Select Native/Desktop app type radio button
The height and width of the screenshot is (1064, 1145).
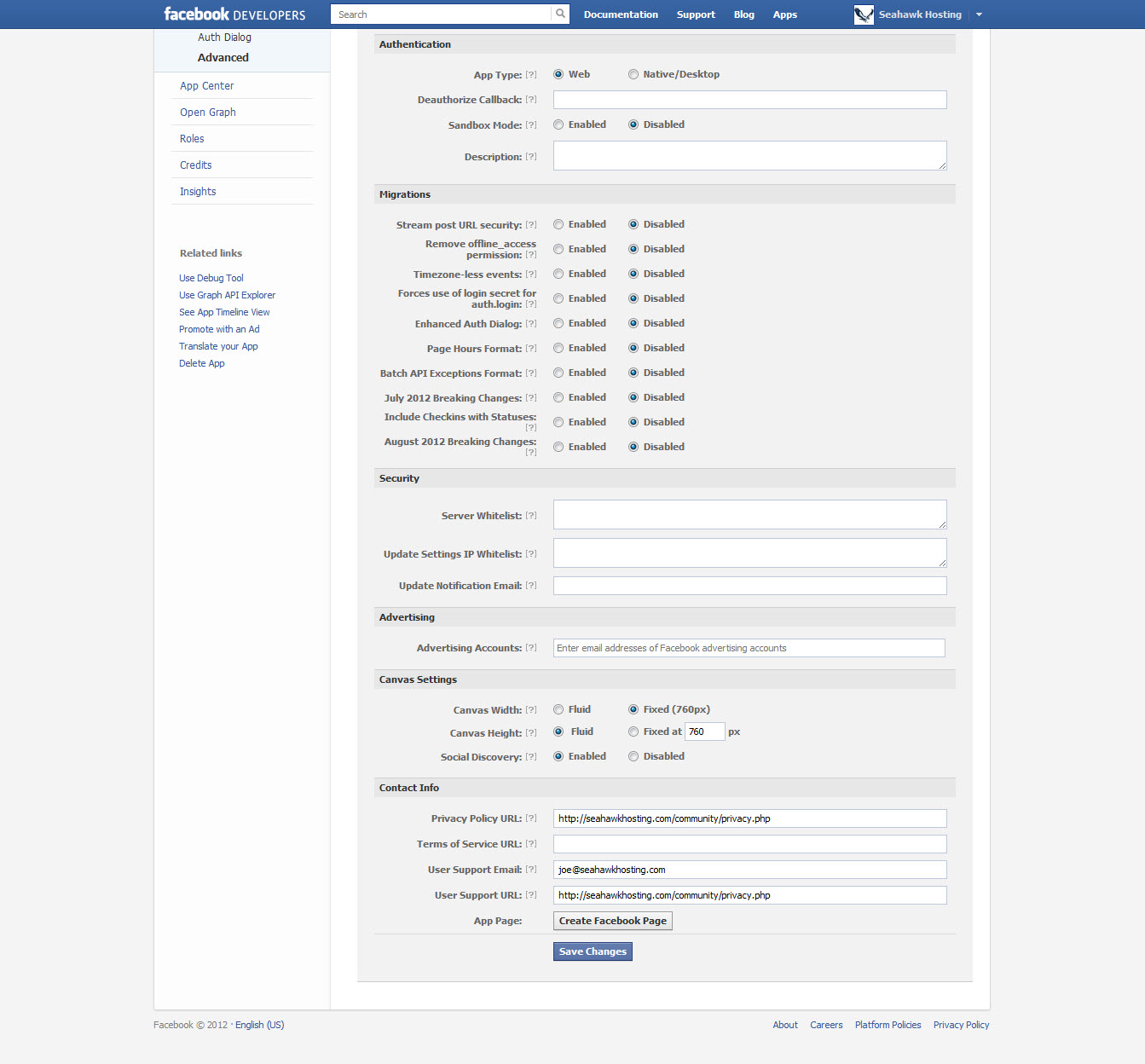tap(633, 74)
